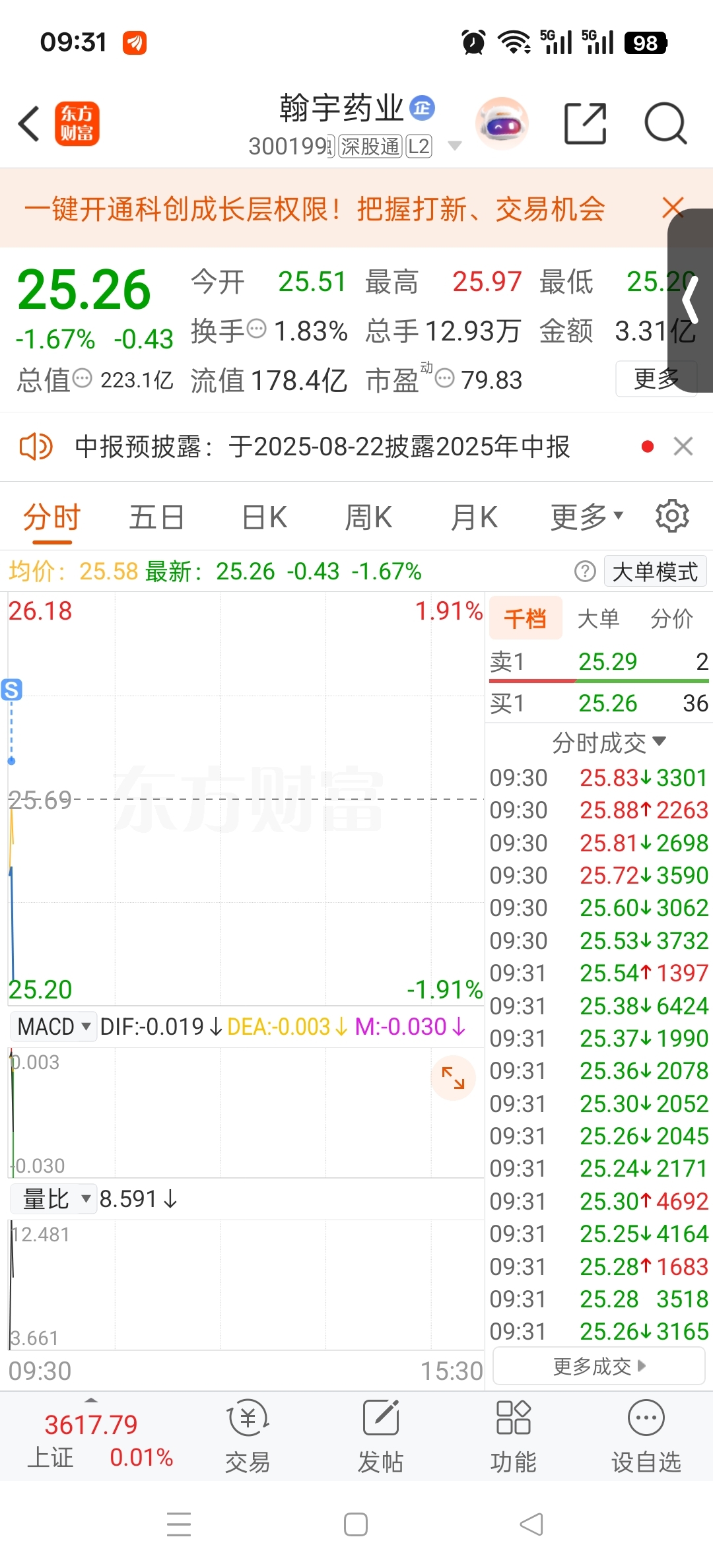Tap trade row 25.30 with volume 4692

pyautogui.click(x=599, y=1201)
